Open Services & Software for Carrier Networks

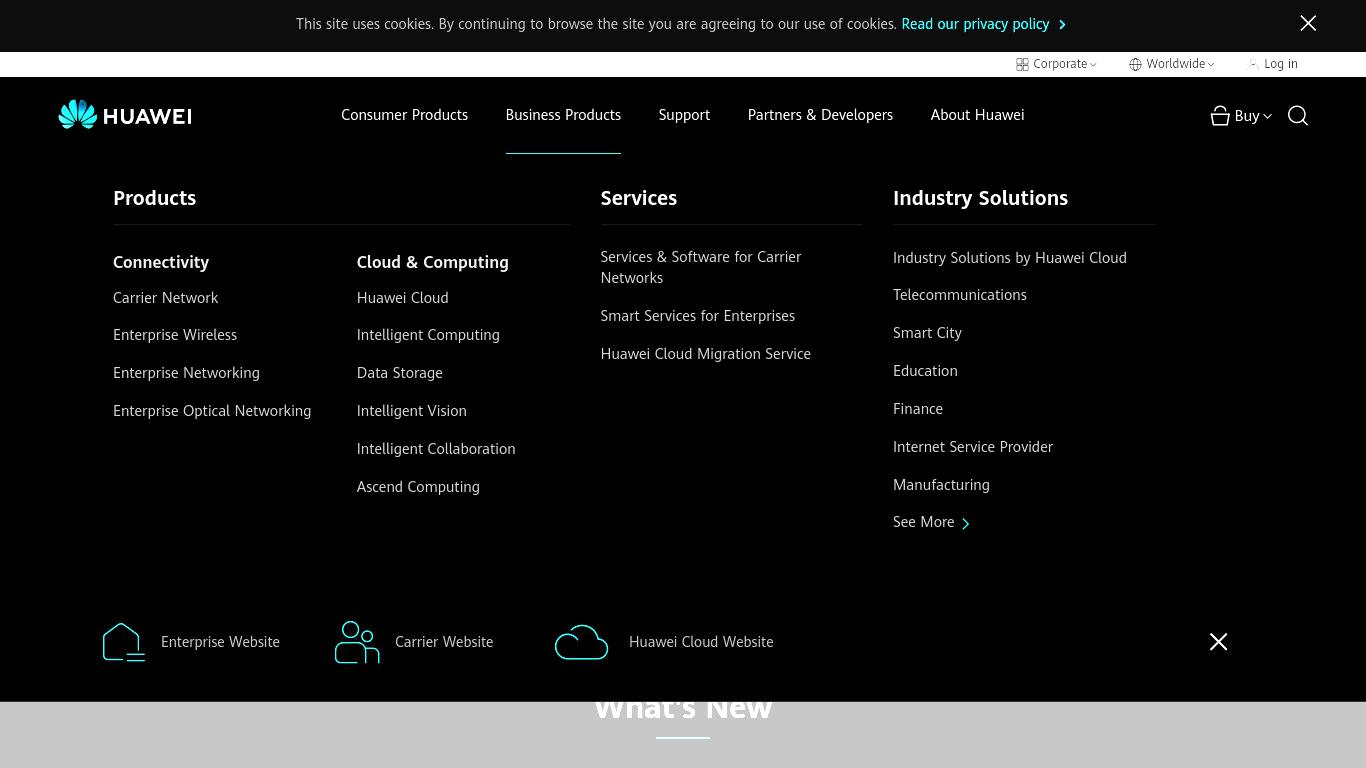tap(701, 267)
